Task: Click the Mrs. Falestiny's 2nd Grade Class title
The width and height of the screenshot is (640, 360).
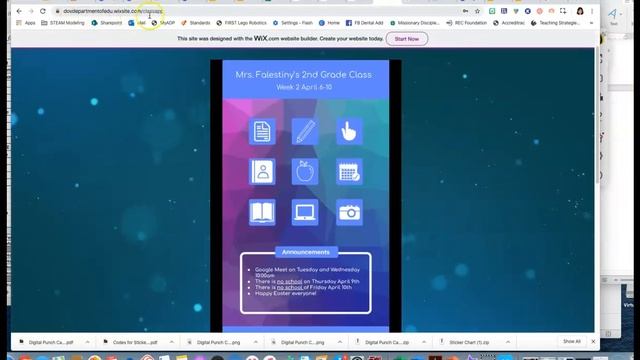Action: click(304, 75)
